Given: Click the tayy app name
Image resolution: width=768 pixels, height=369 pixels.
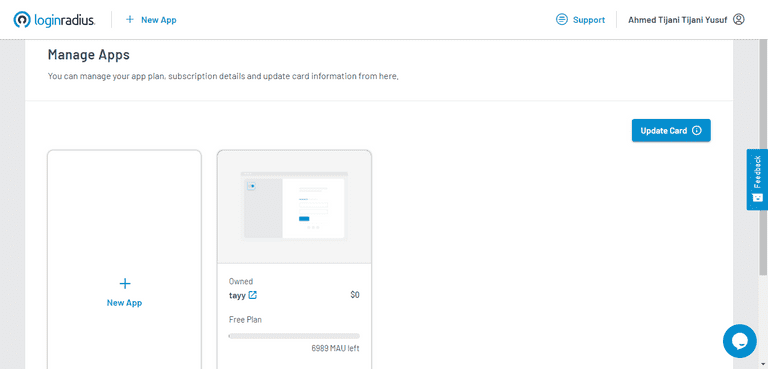Looking at the screenshot, I should [x=237, y=295].
